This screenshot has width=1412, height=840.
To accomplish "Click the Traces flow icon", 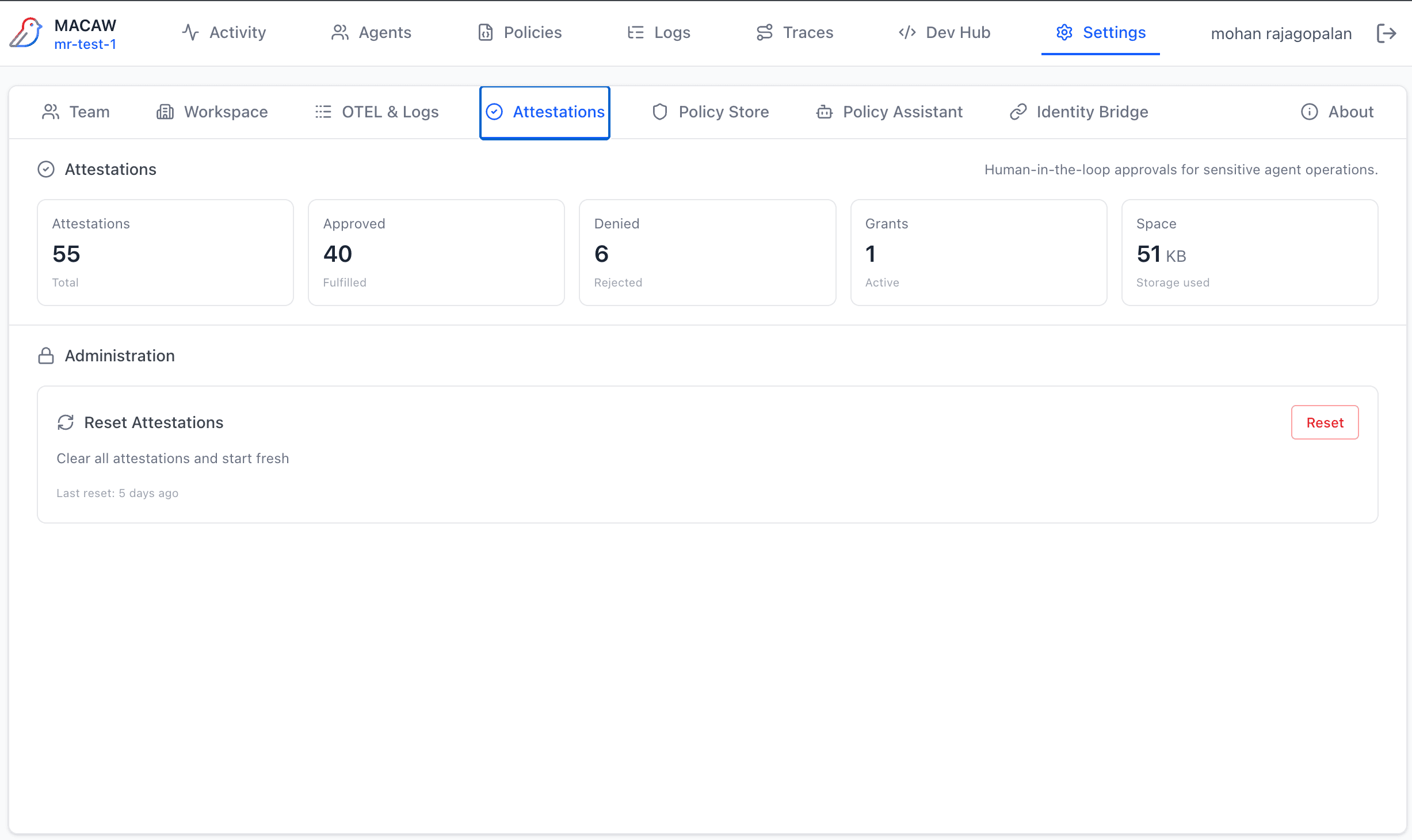I will pos(764,33).
